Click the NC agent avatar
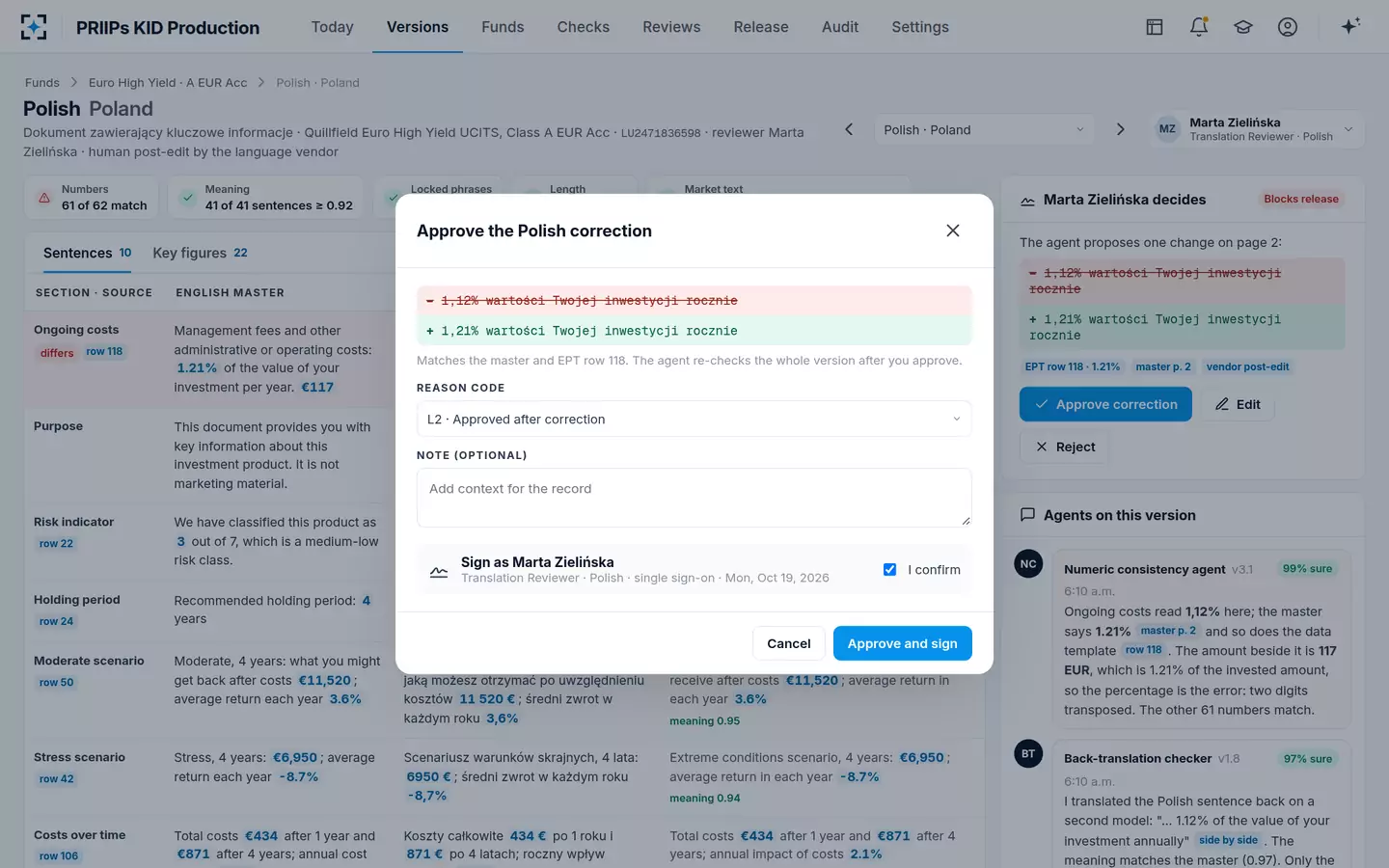The width and height of the screenshot is (1389, 868). pyautogui.click(x=1028, y=564)
